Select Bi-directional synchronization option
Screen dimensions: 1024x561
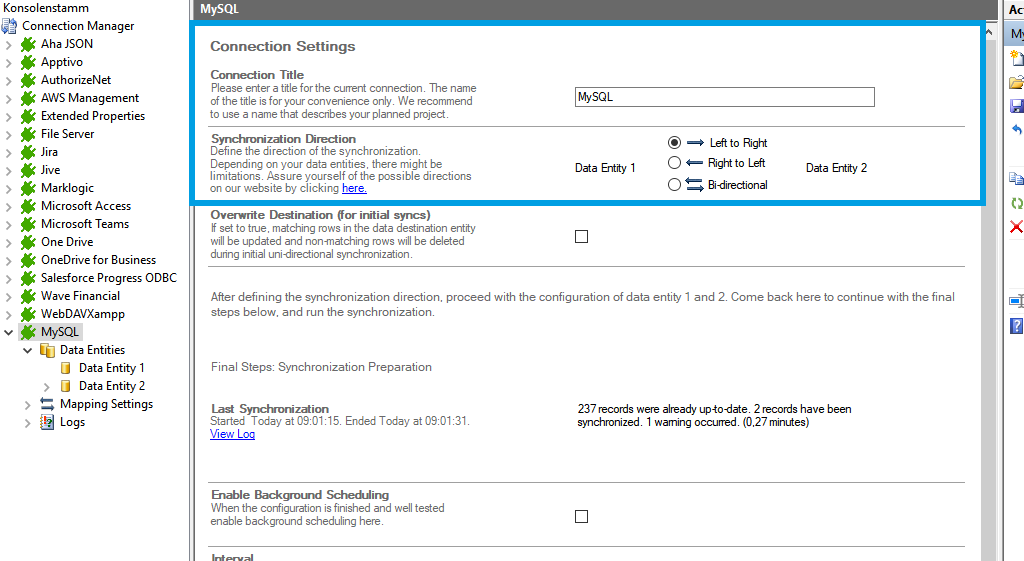[x=674, y=185]
